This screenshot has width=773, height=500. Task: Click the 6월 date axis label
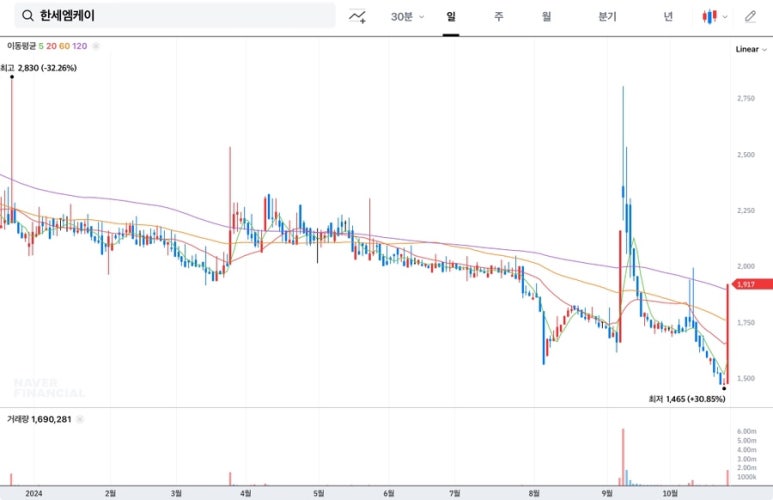pyautogui.click(x=388, y=493)
